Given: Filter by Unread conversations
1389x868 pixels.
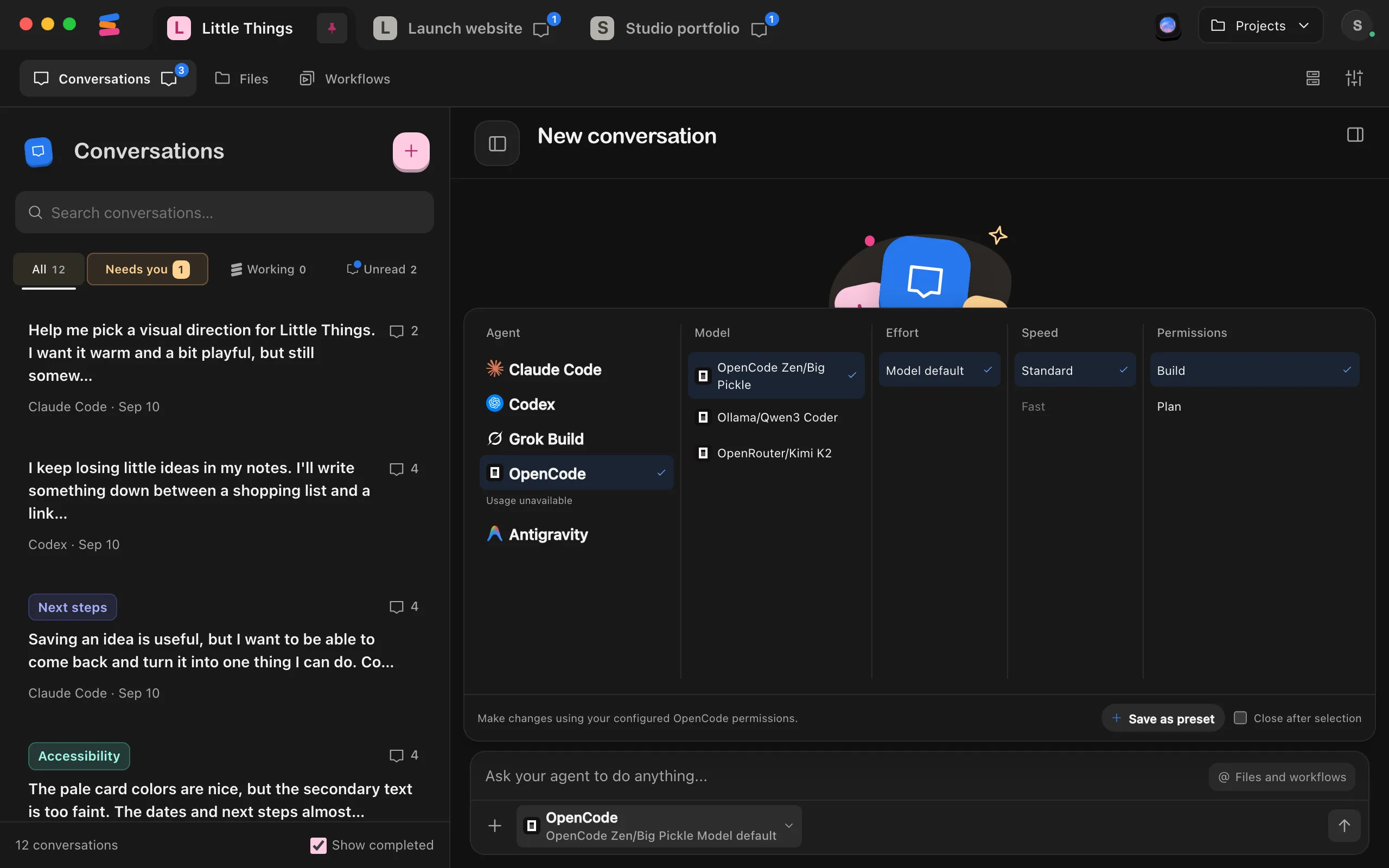Looking at the screenshot, I should 381,269.
